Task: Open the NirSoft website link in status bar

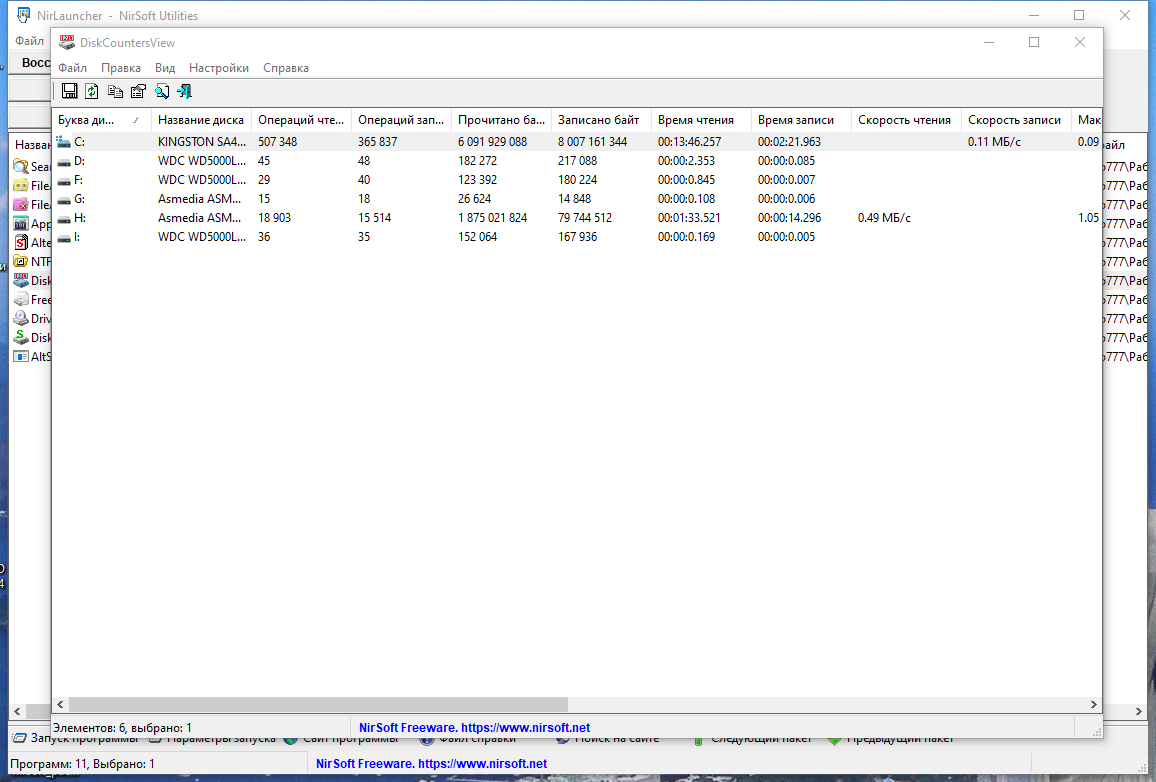Action: coord(474,727)
